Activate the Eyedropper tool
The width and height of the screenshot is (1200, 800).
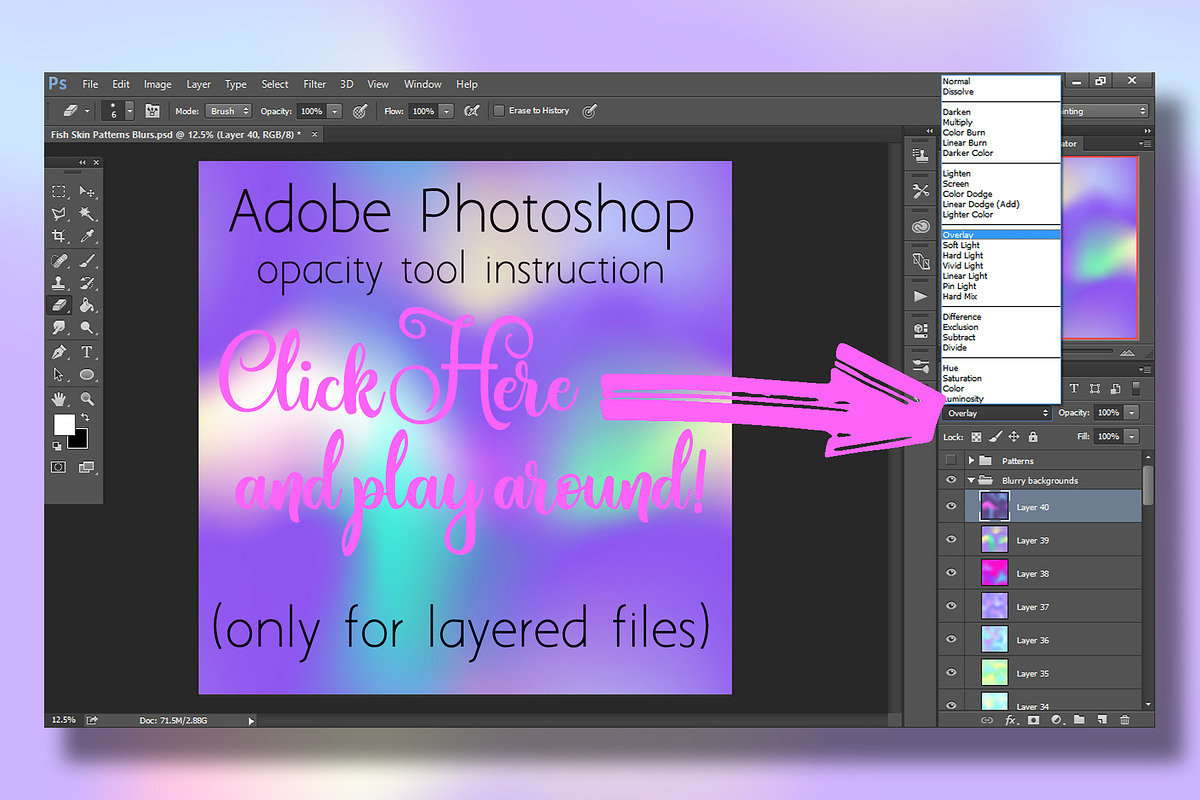tap(87, 237)
